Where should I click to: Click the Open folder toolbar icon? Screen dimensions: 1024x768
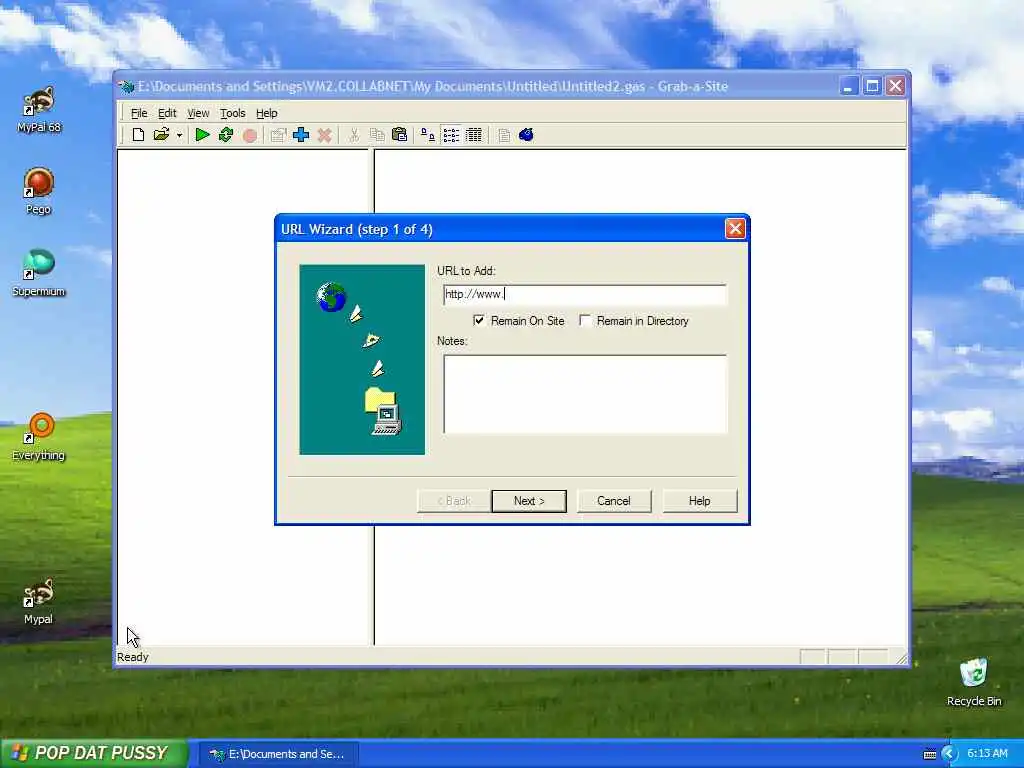(161, 135)
